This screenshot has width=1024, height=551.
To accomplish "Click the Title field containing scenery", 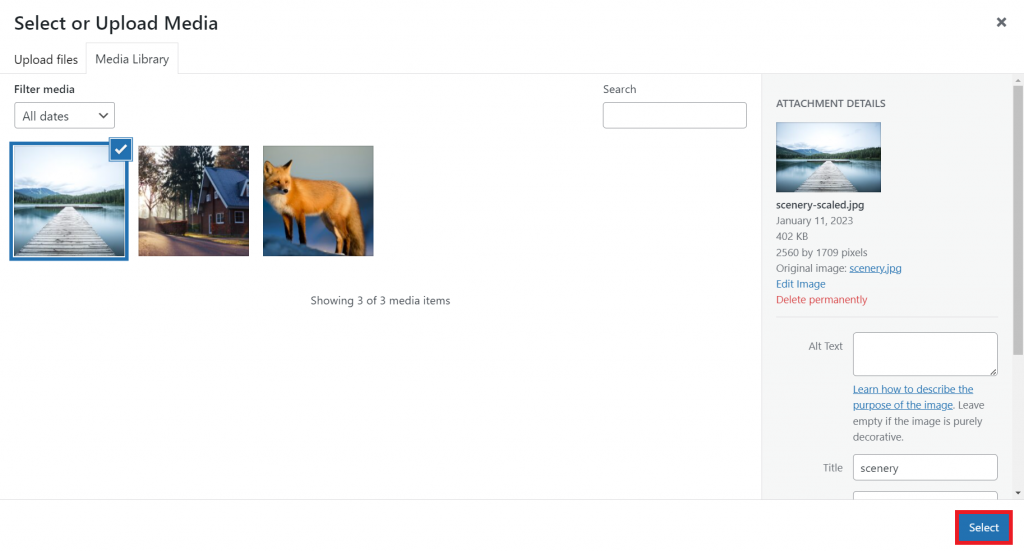I will [x=925, y=467].
